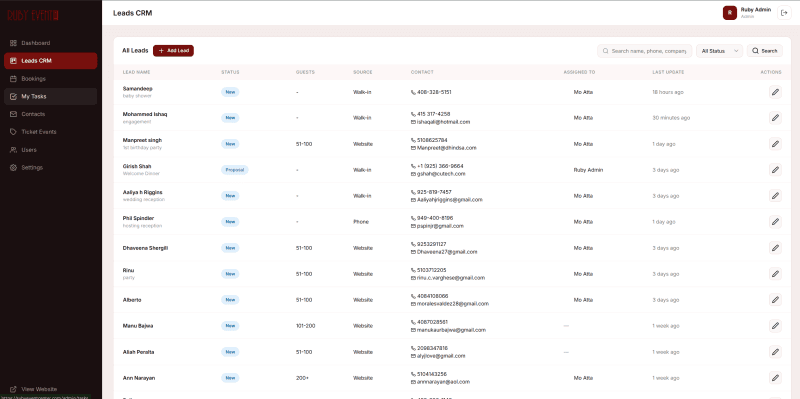
Task: Click the New status badge for Samandeep
Action: (230, 92)
